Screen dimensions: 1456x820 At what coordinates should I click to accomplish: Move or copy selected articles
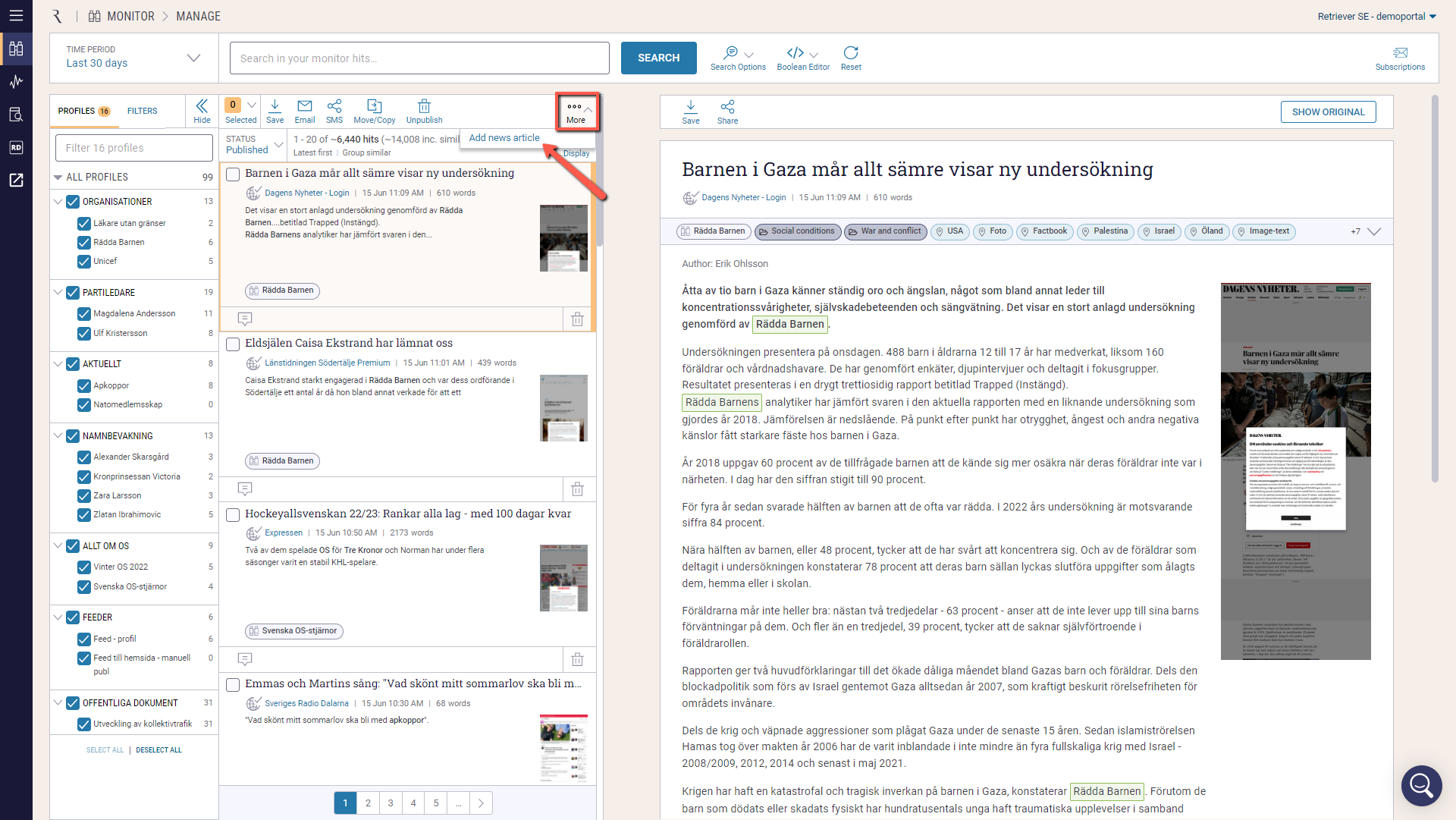375,111
